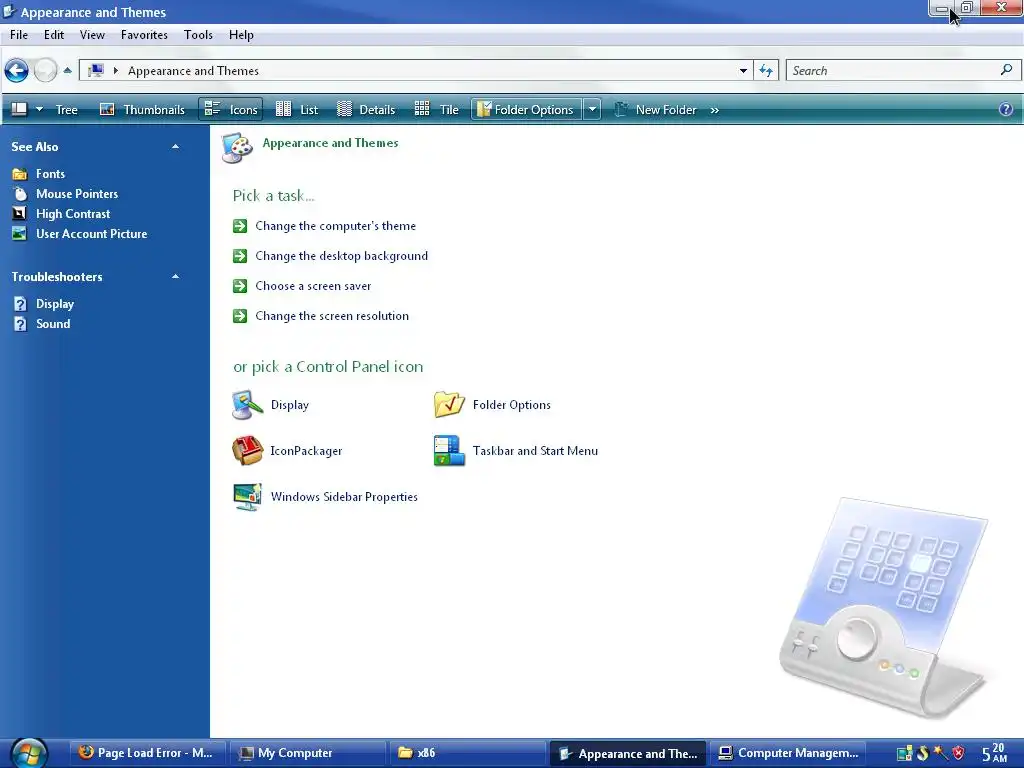Screen dimensions: 1024x768
Task: Click green arrow beside Change the desktop background
Action: tap(240, 256)
